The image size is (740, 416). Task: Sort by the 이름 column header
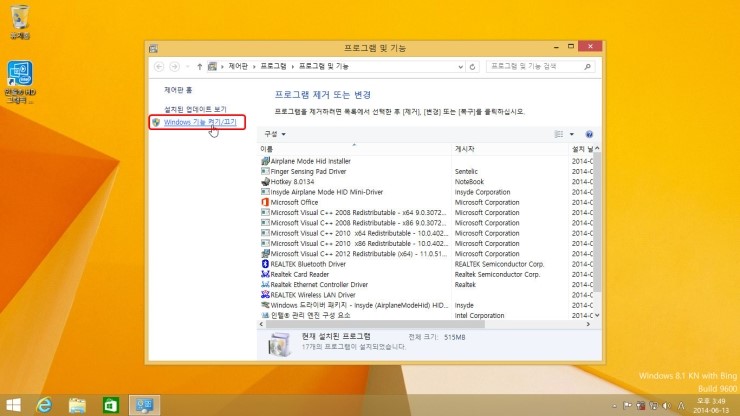tap(354, 149)
